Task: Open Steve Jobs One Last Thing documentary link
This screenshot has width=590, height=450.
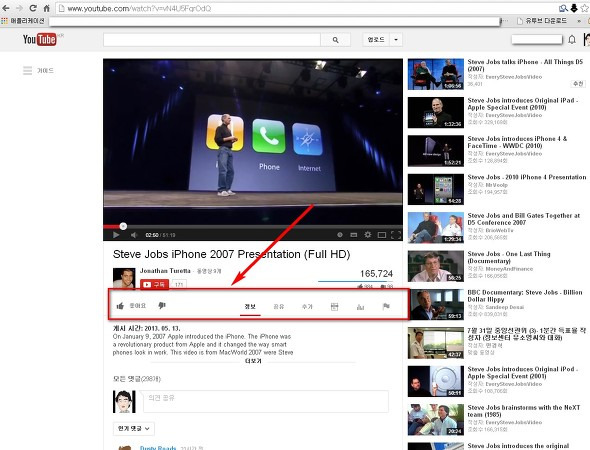Action: click(509, 257)
